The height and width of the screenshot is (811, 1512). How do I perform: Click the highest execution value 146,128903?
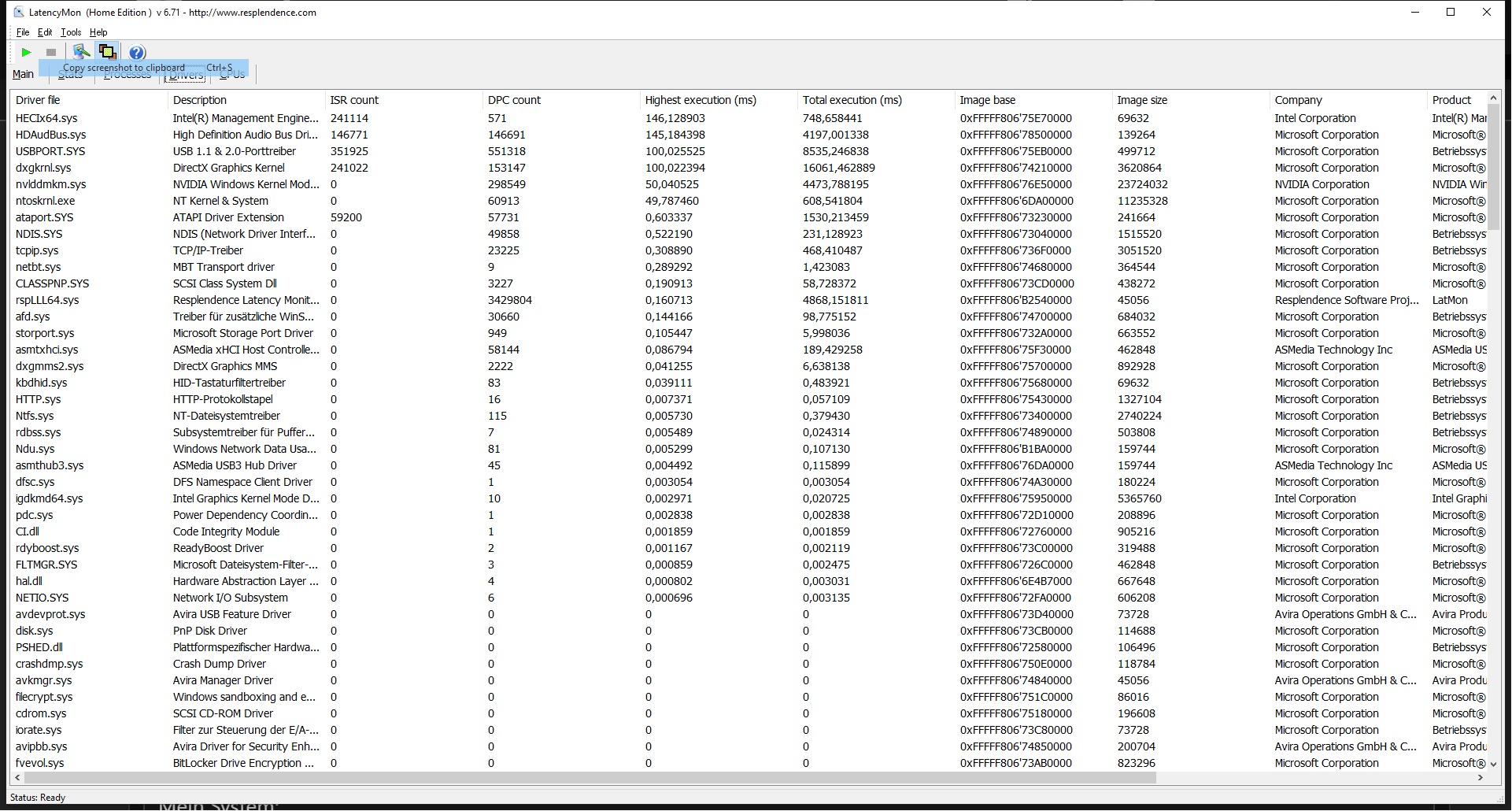coord(675,118)
